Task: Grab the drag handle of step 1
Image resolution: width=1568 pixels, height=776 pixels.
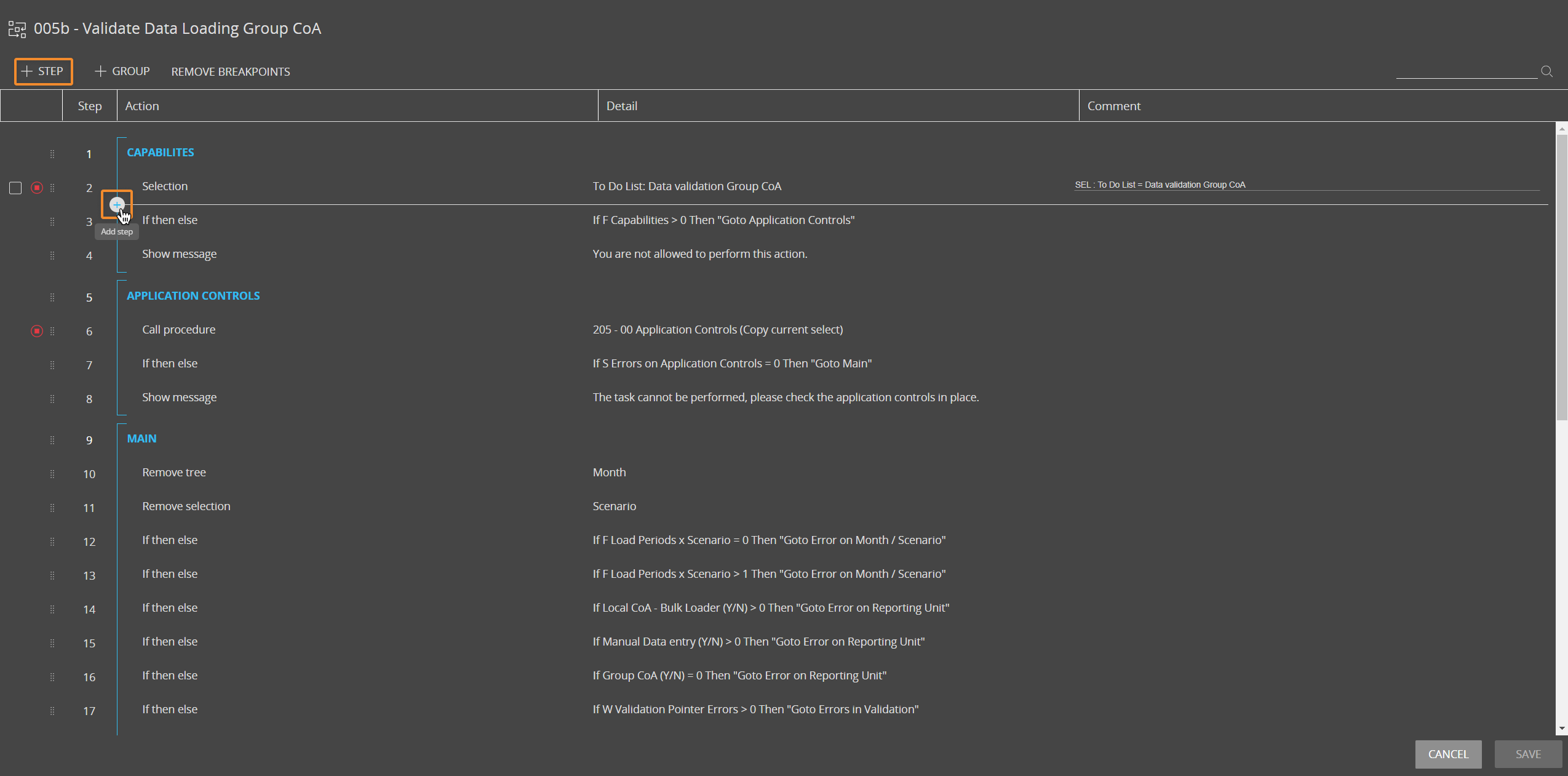Action: click(52, 154)
